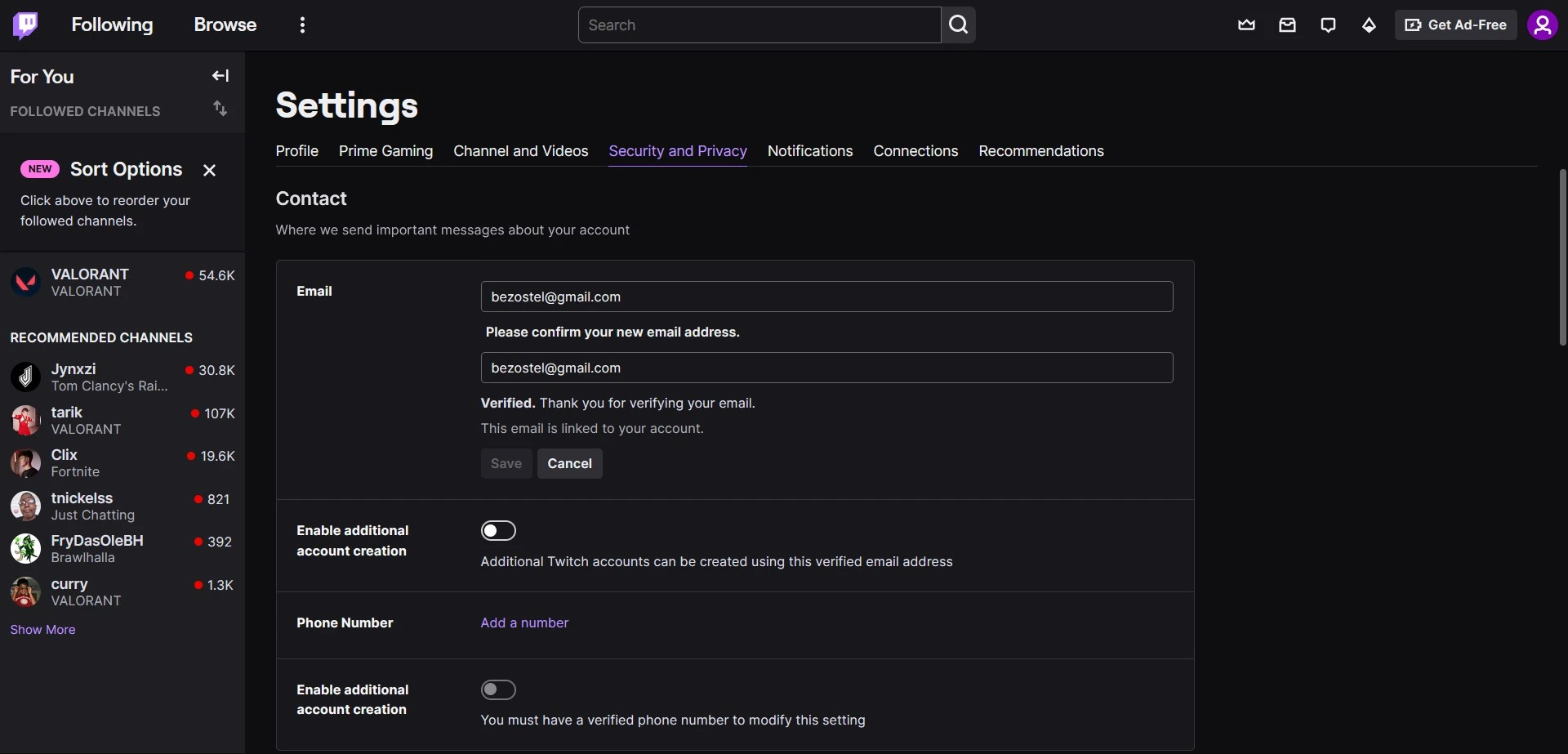The width and height of the screenshot is (1568, 754).
Task: Click the Twitch logo home icon
Action: (25, 25)
